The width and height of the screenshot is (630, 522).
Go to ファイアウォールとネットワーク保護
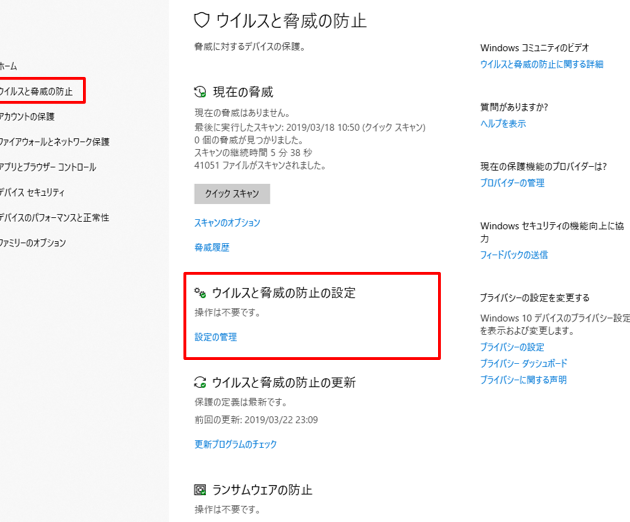[x=54, y=142]
